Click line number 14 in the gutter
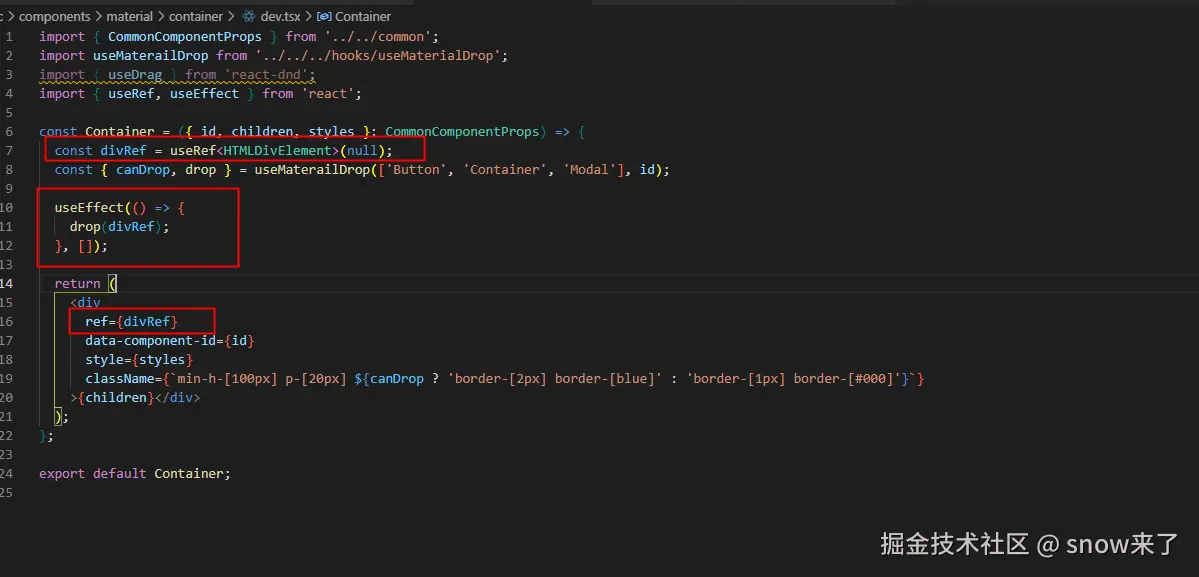This screenshot has width=1199, height=577. pos(6,284)
